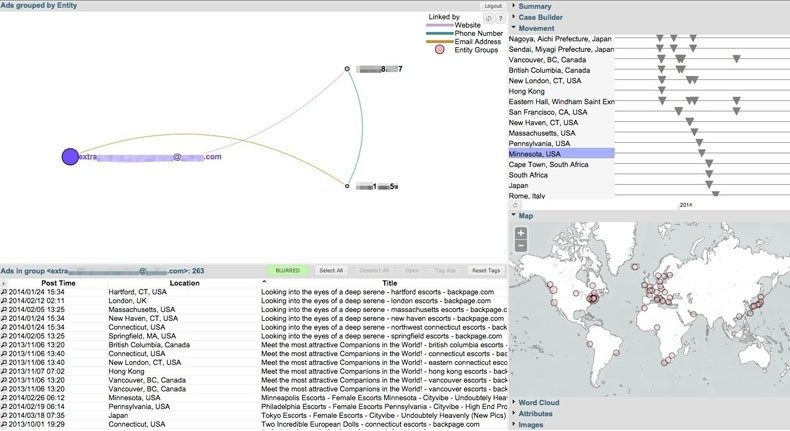This screenshot has height=431, width=790.
Task: Click the Hong Kong timeline marker
Action: click(662, 90)
